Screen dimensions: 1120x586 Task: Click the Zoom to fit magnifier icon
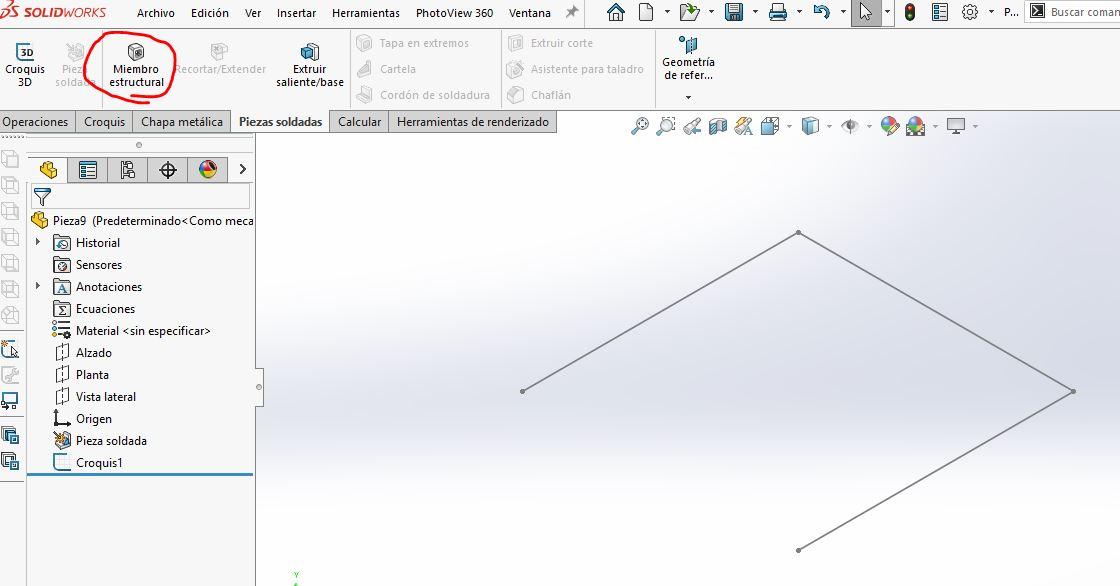[640, 126]
